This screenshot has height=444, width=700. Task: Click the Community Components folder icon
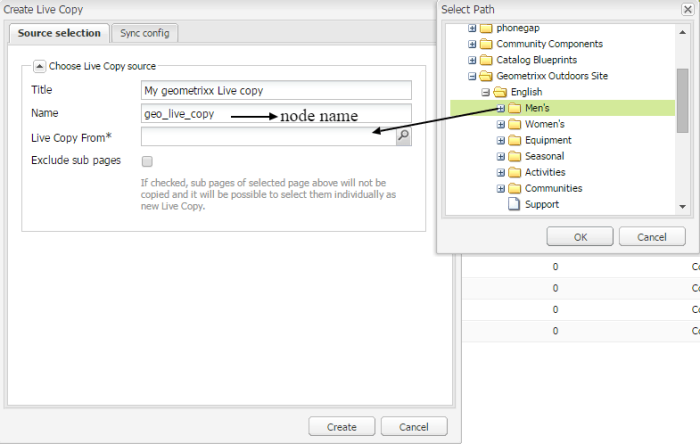click(x=486, y=44)
